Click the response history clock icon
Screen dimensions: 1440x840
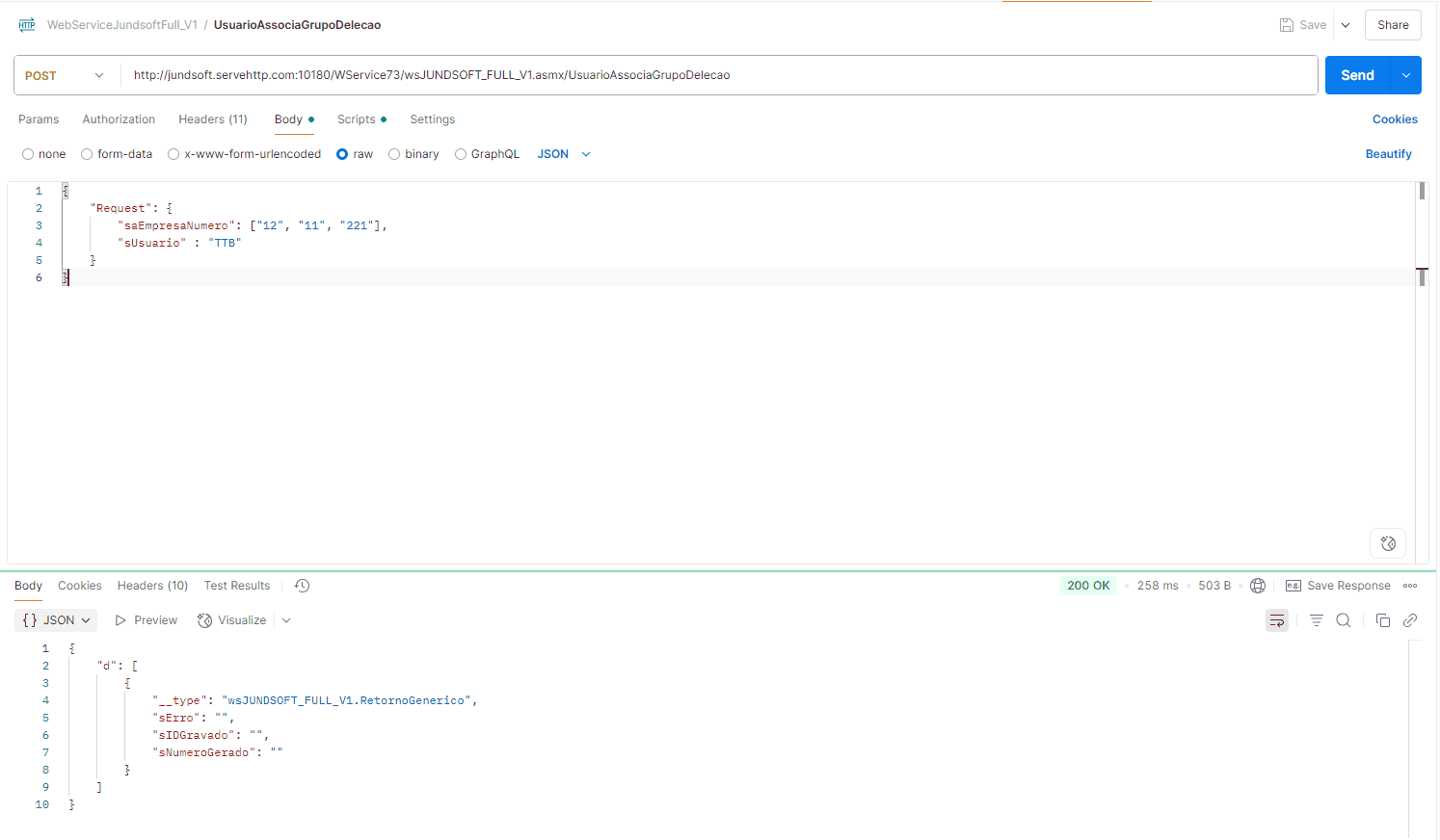point(302,586)
